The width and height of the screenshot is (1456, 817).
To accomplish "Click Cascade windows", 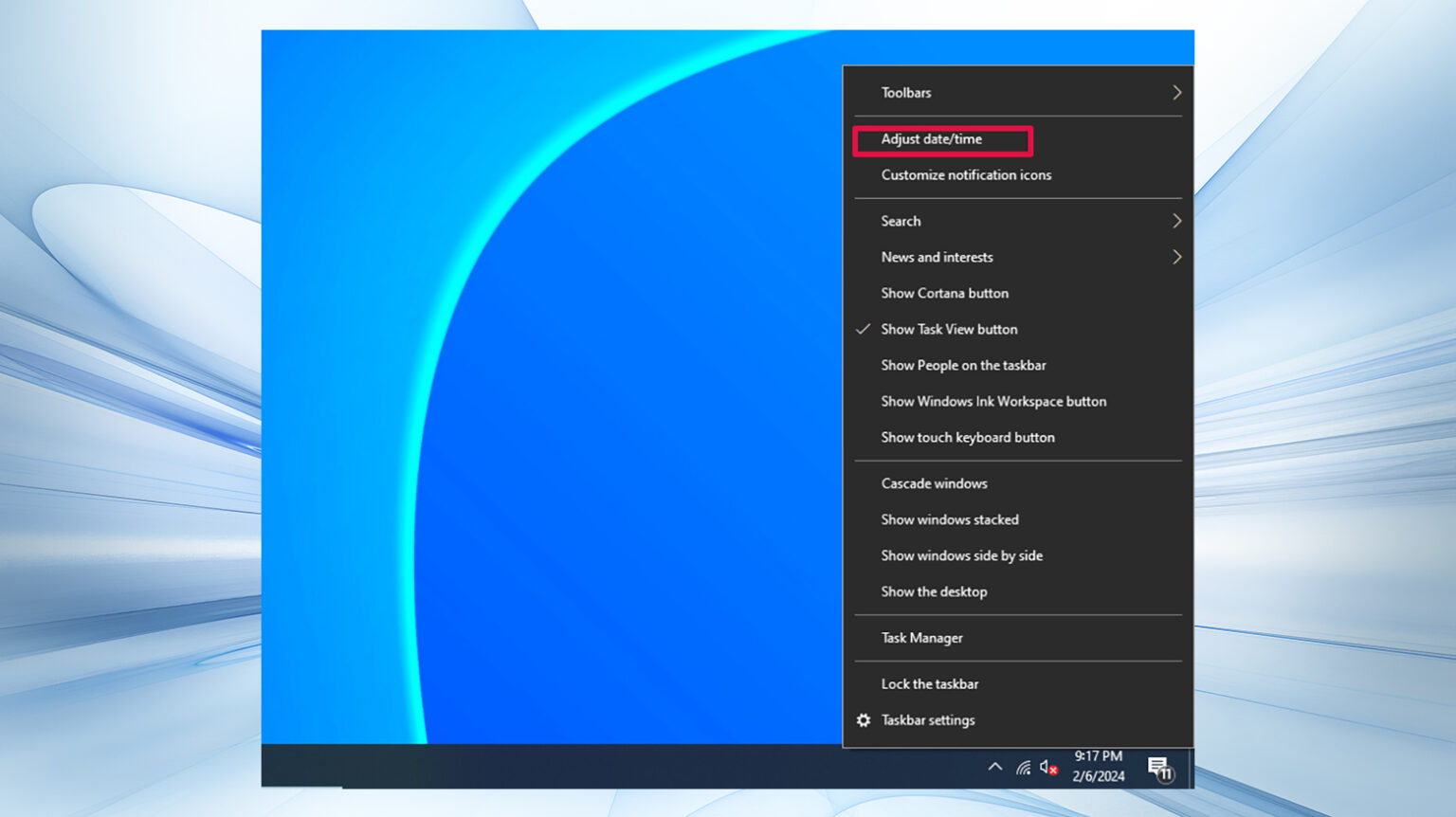I will point(934,483).
